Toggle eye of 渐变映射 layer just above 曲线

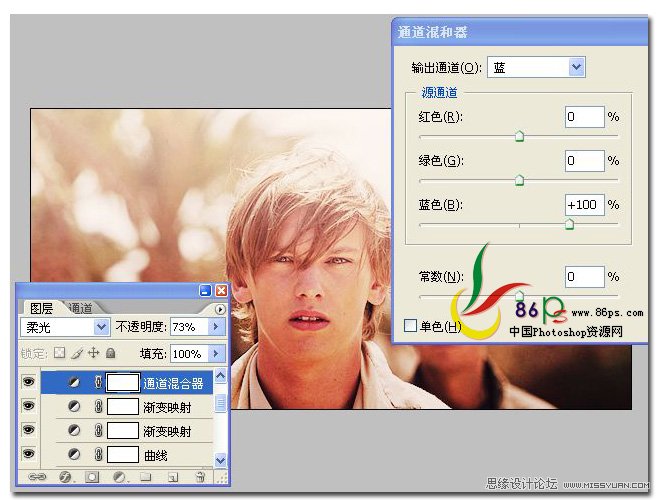29,430
